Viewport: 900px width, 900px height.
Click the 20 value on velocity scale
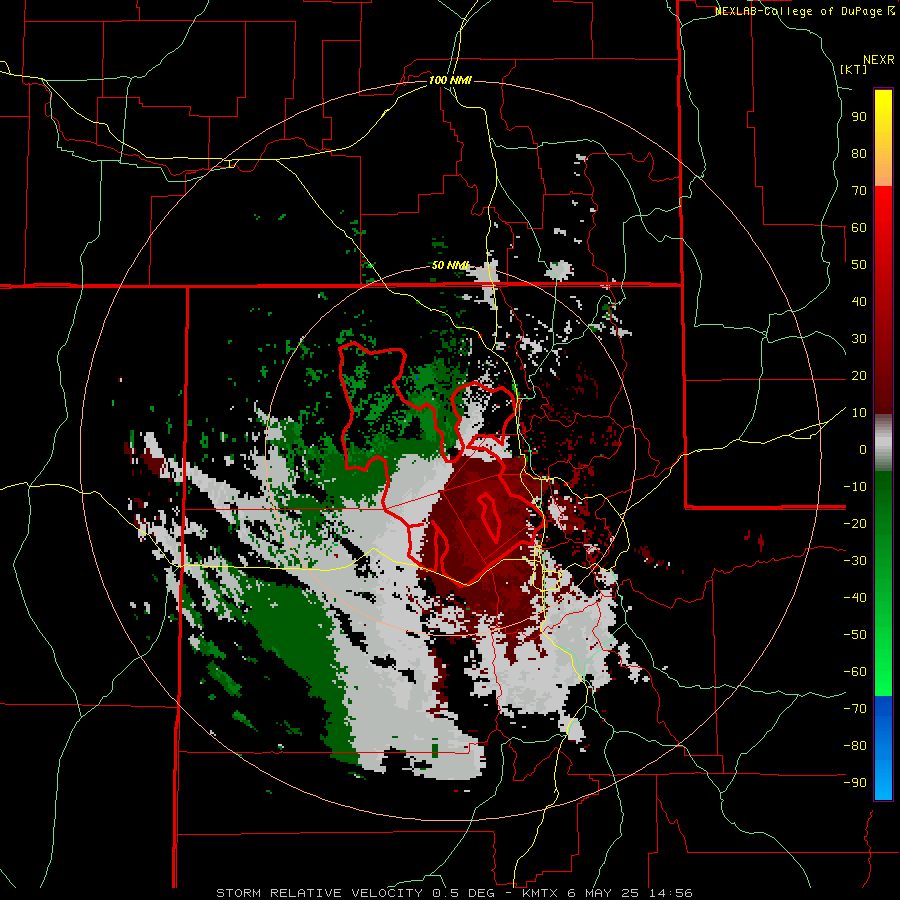coord(859,375)
